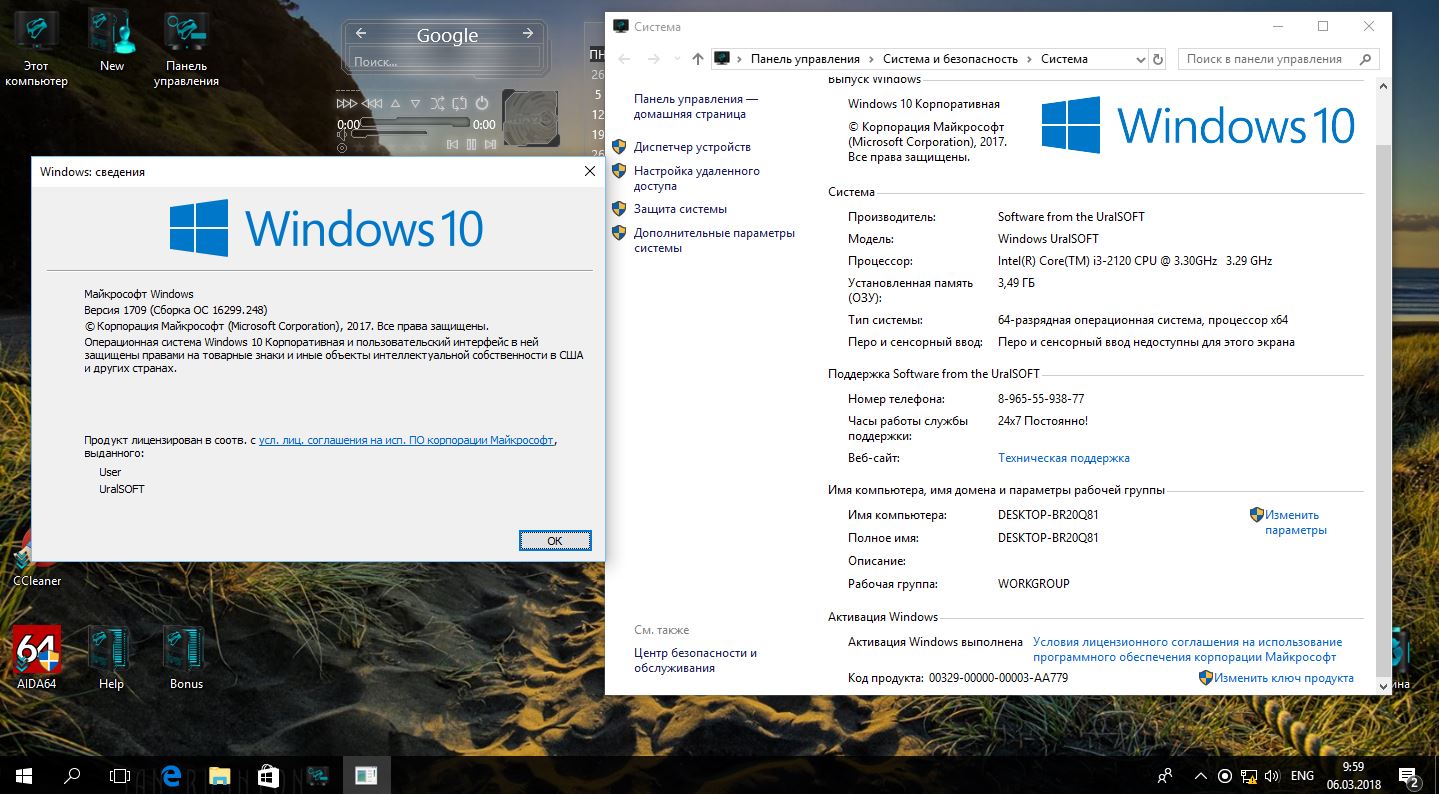The width and height of the screenshot is (1439, 794).
Task: Click the Google widget right arrow
Action: pos(528,34)
